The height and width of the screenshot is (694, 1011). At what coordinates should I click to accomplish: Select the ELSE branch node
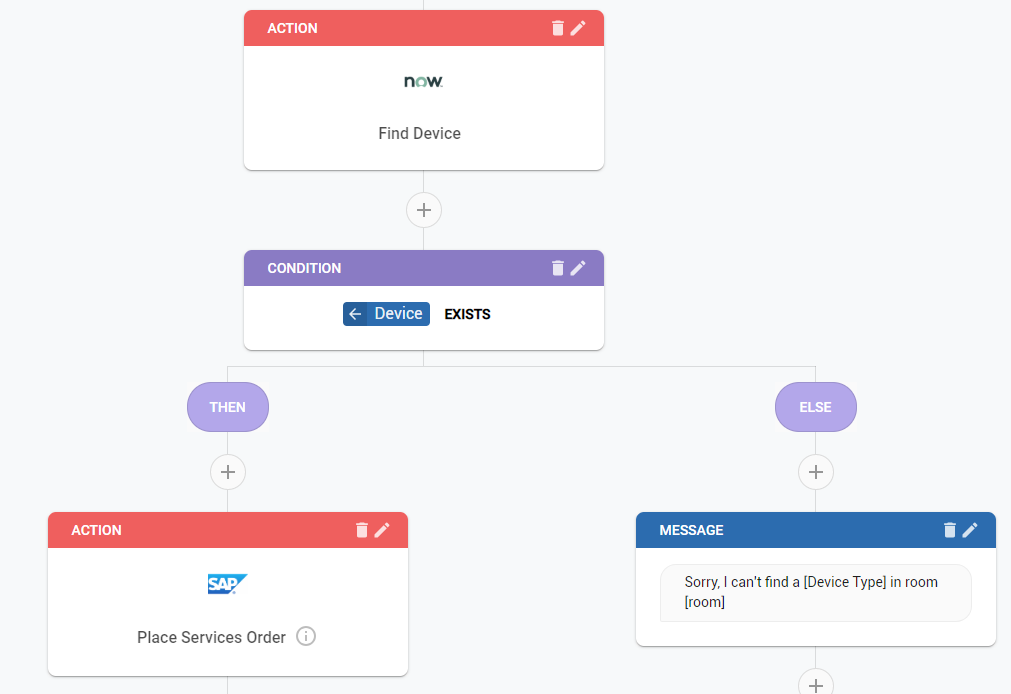click(x=815, y=407)
